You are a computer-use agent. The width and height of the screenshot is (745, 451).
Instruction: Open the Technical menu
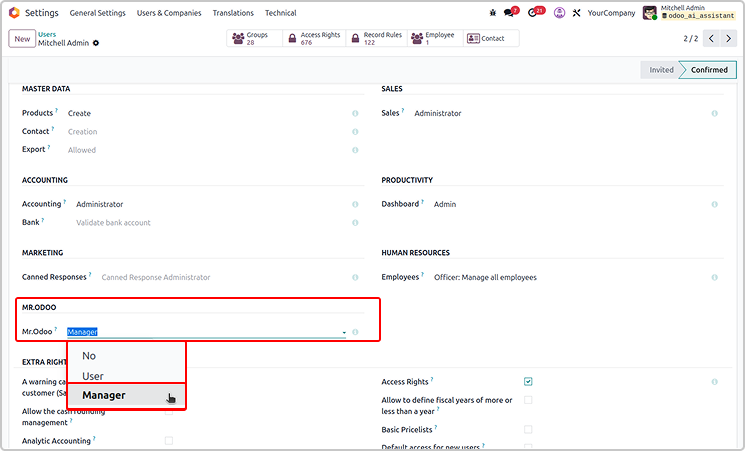click(280, 13)
